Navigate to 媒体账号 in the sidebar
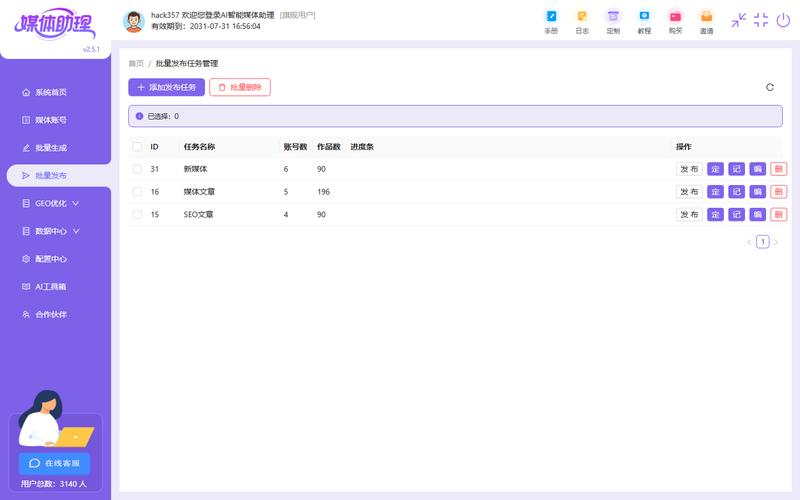This screenshot has width=800, height=500. tap(50, 120)
